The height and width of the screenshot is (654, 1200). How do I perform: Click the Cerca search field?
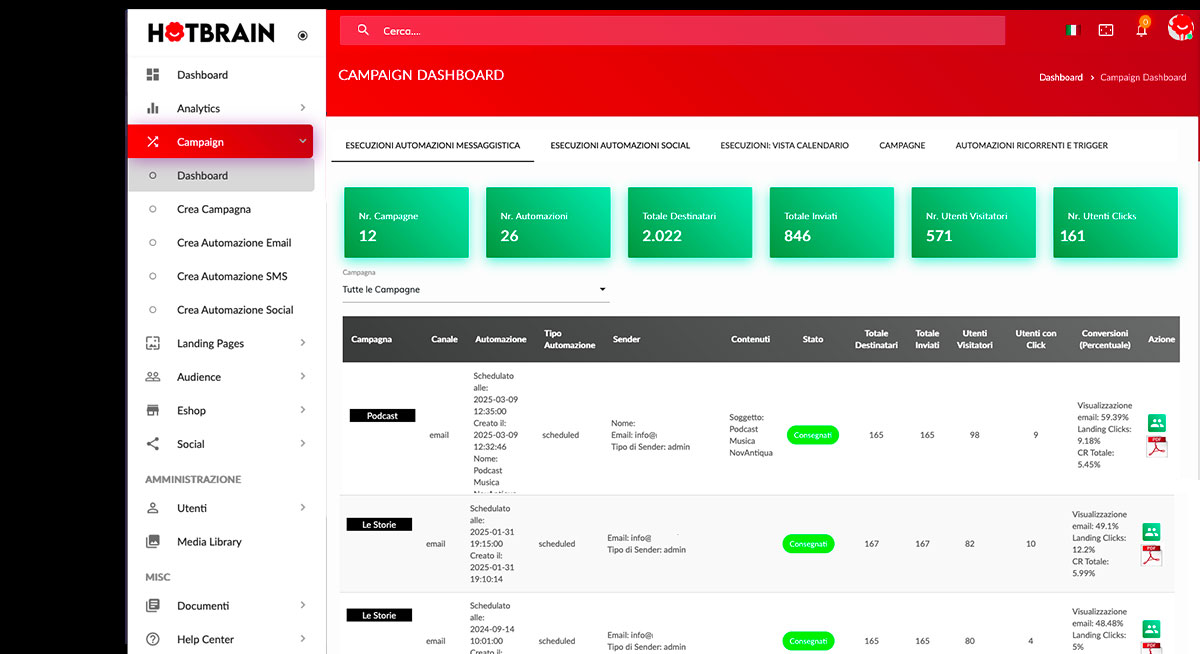(x=690, y=31)
